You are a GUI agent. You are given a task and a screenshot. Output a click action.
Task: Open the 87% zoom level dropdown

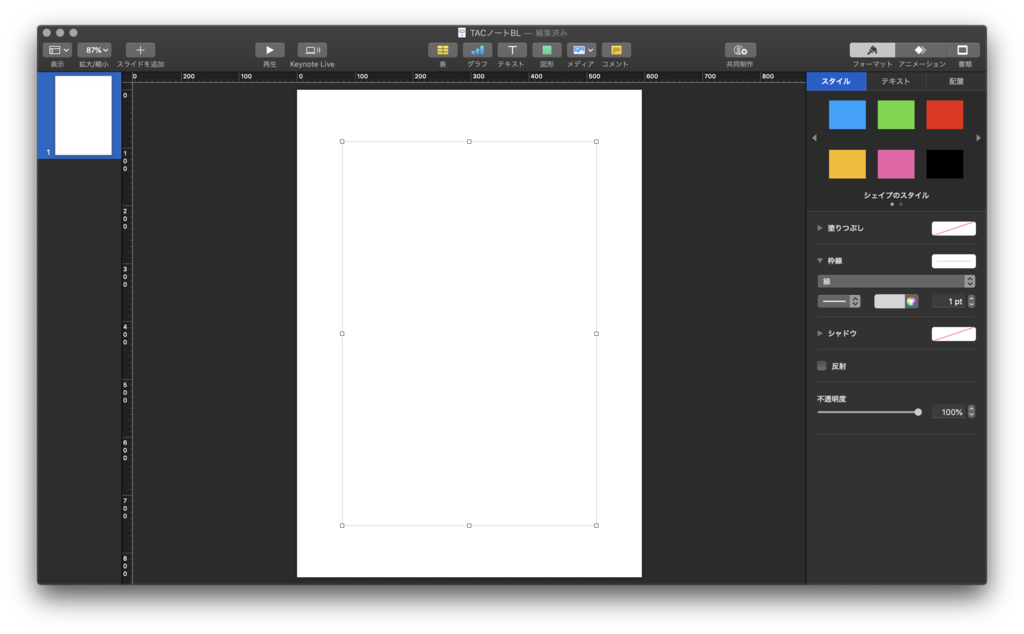click(x=94, y=50)
